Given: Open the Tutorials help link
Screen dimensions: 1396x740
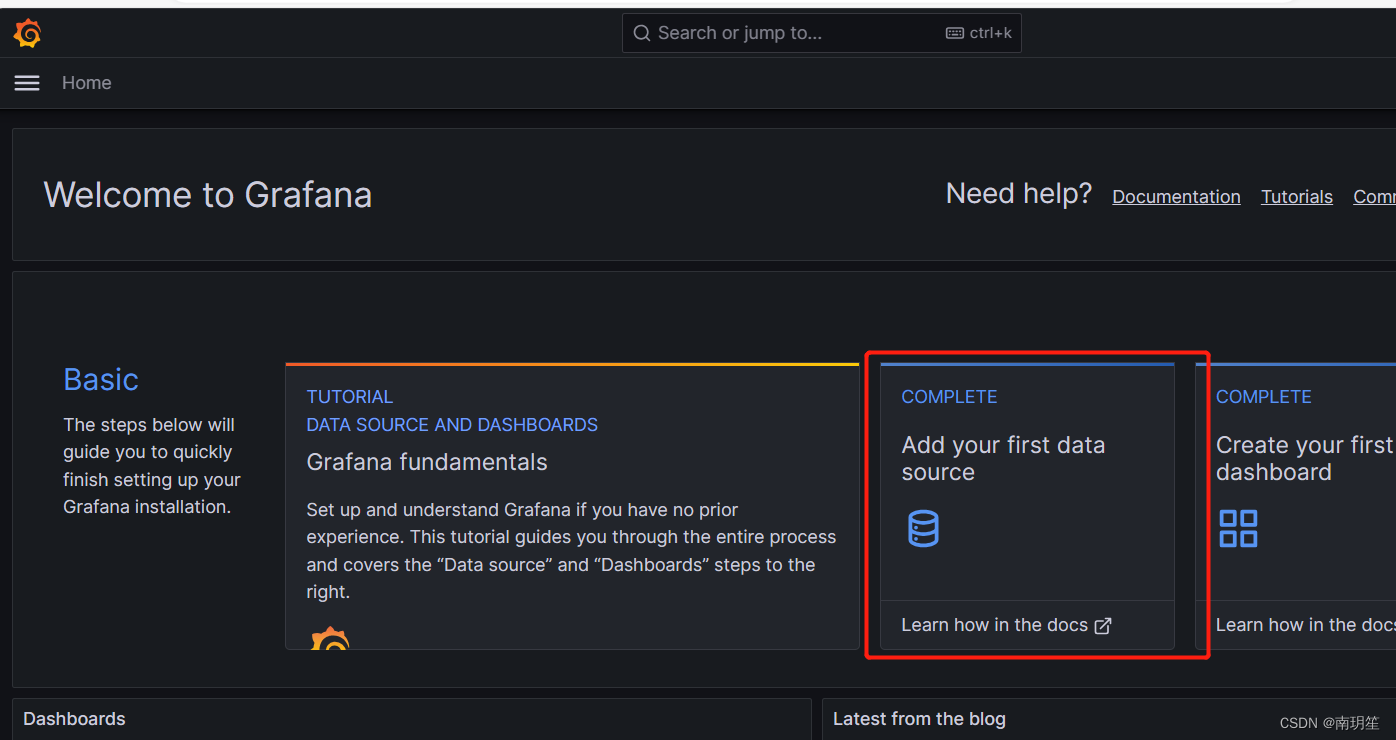Looking at the screenshot, I should [x=1297, y=196].
